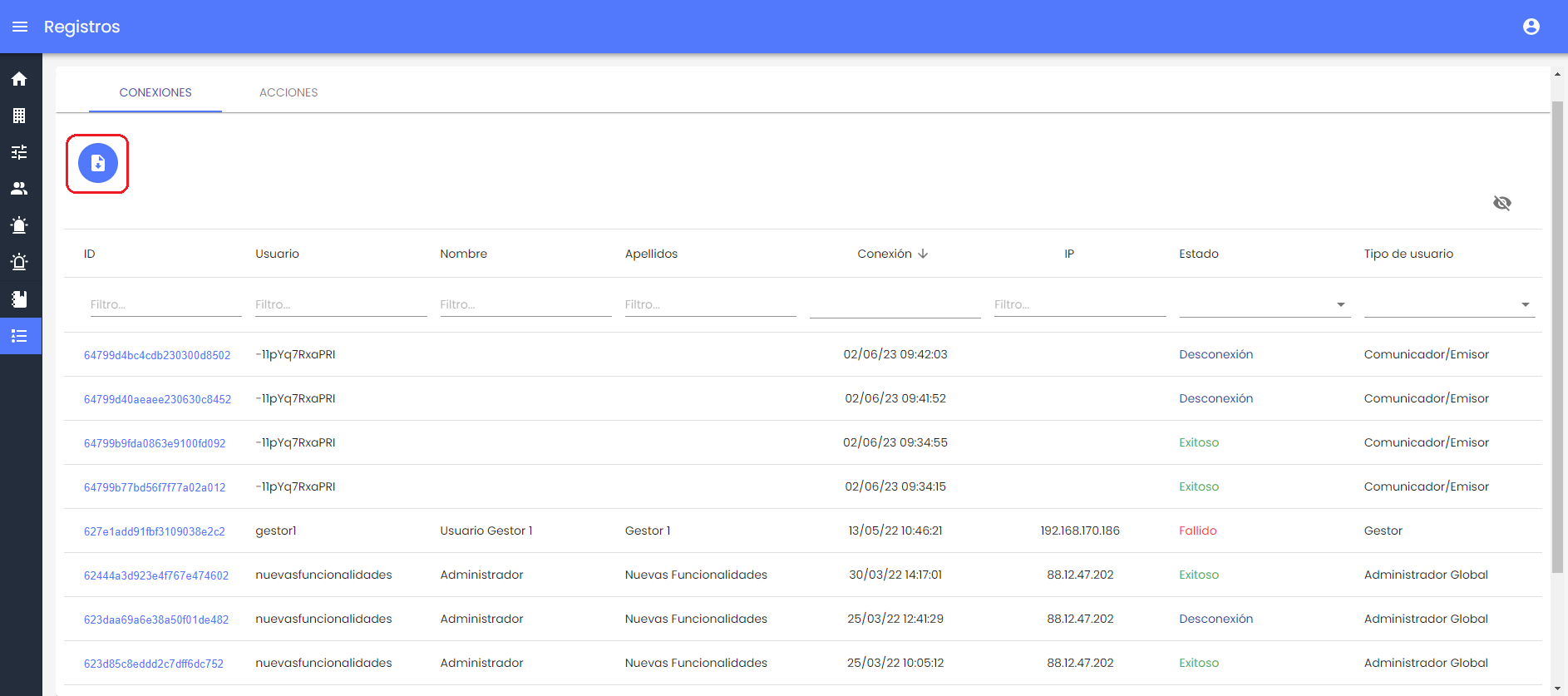This screenshot has height=696, width=1568.
Task: Click the IP filter input field
Action: [1079, 304]
